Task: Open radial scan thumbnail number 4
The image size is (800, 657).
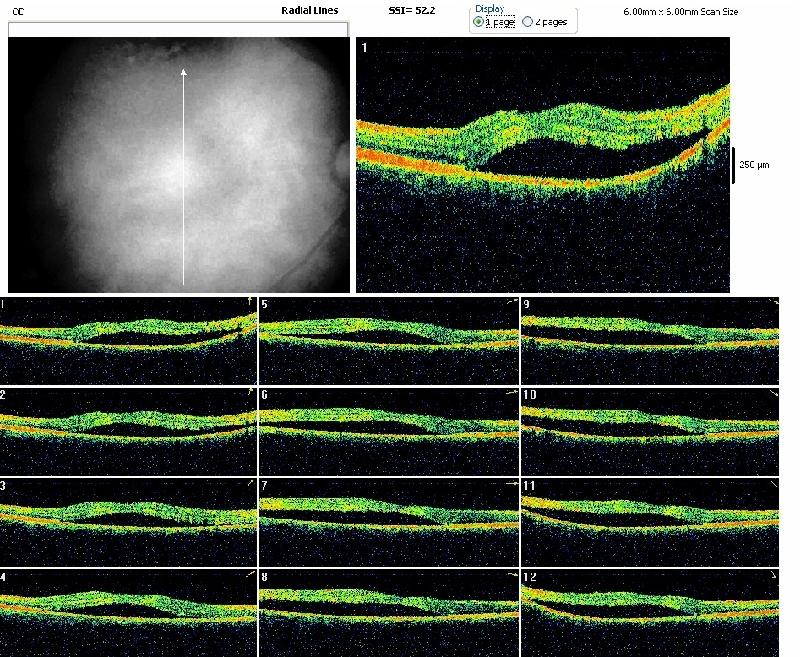Action: (x=129, y=613)
